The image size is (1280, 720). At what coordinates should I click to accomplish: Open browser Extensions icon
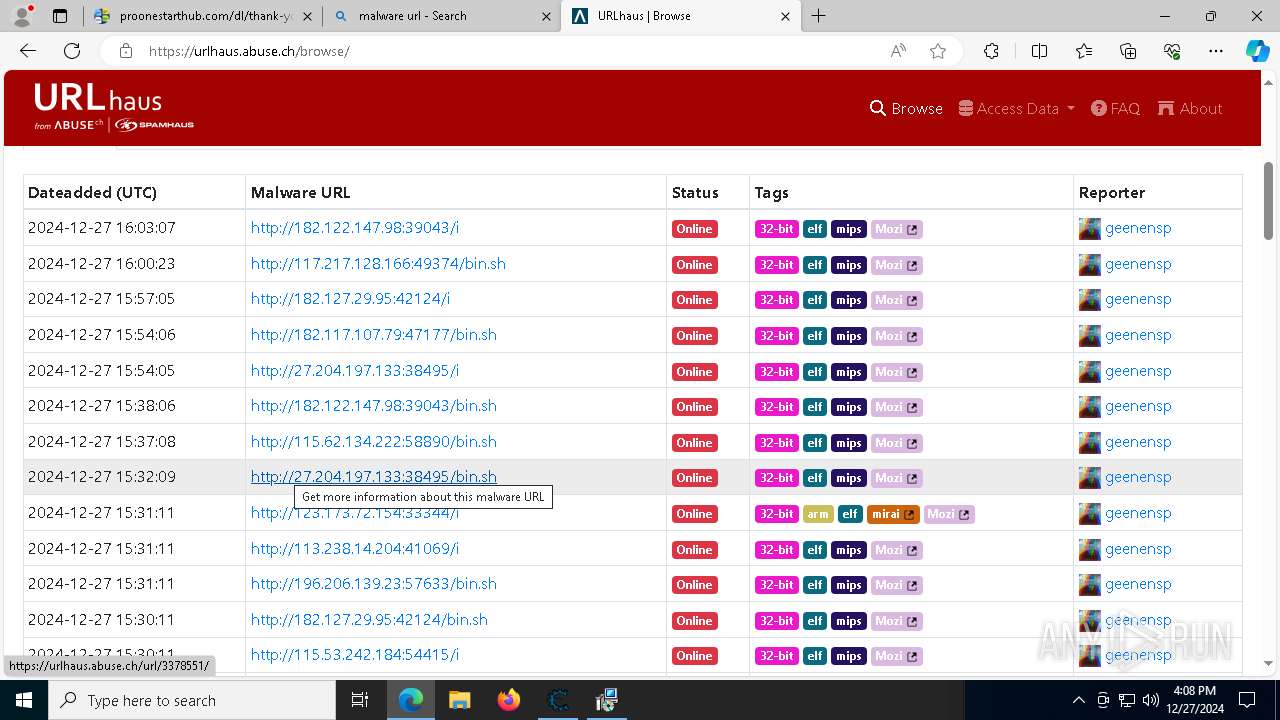tap(991, 51)
